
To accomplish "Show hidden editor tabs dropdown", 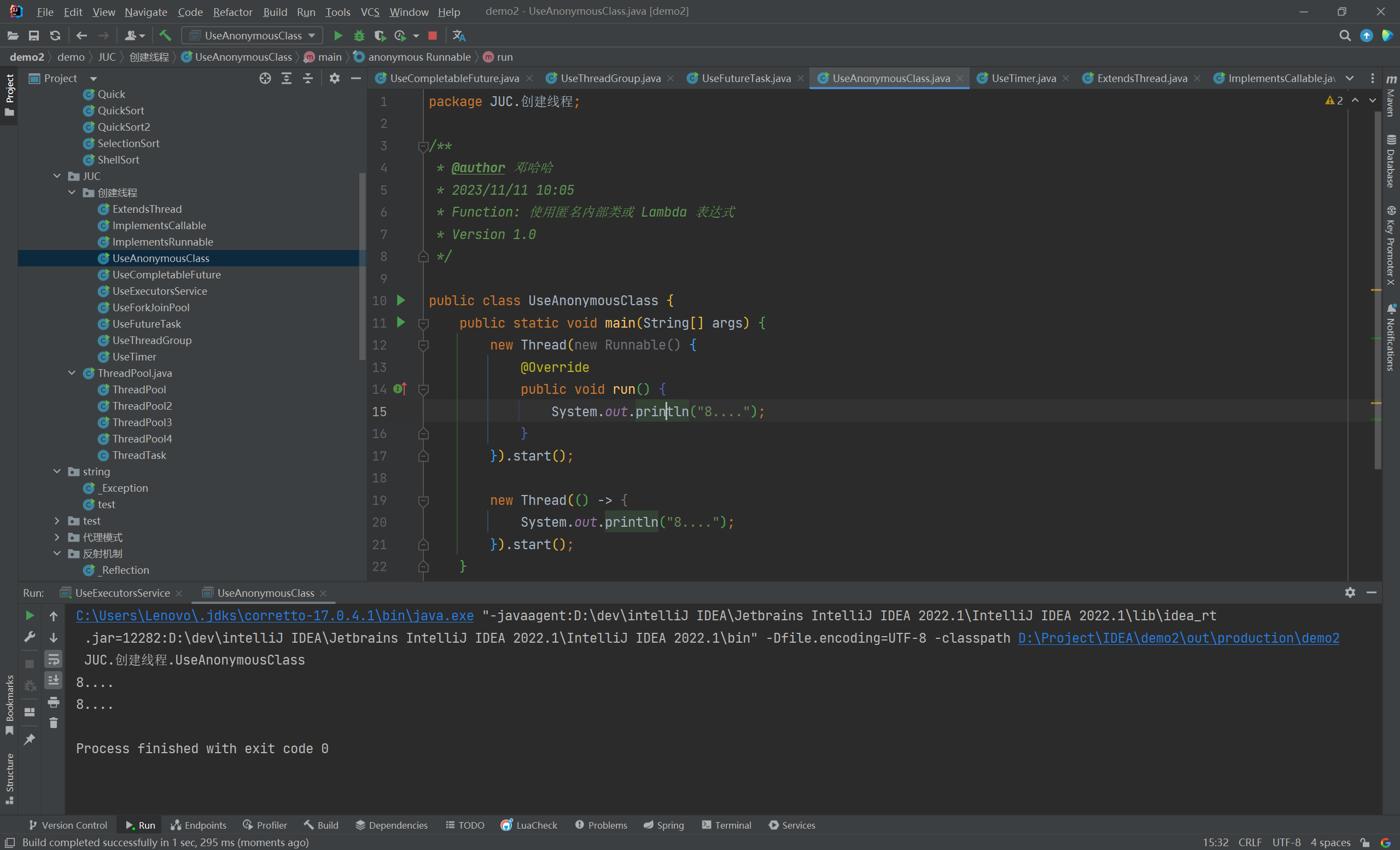I will (x=1350, y=78).
